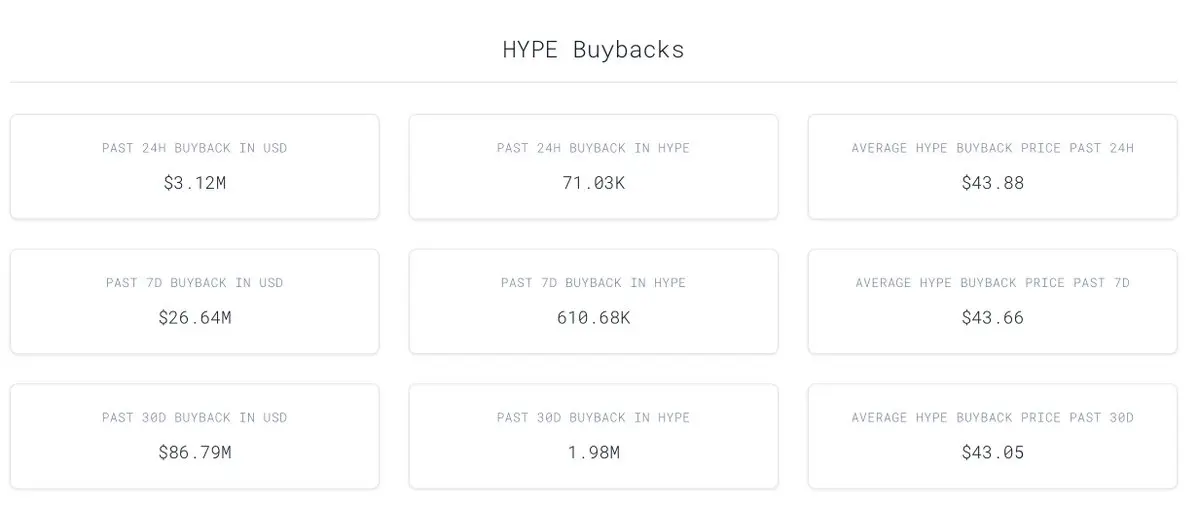Click the divider line below the heading
The width and height of the screenshot is (1199, 507).
tap(593, 82)
